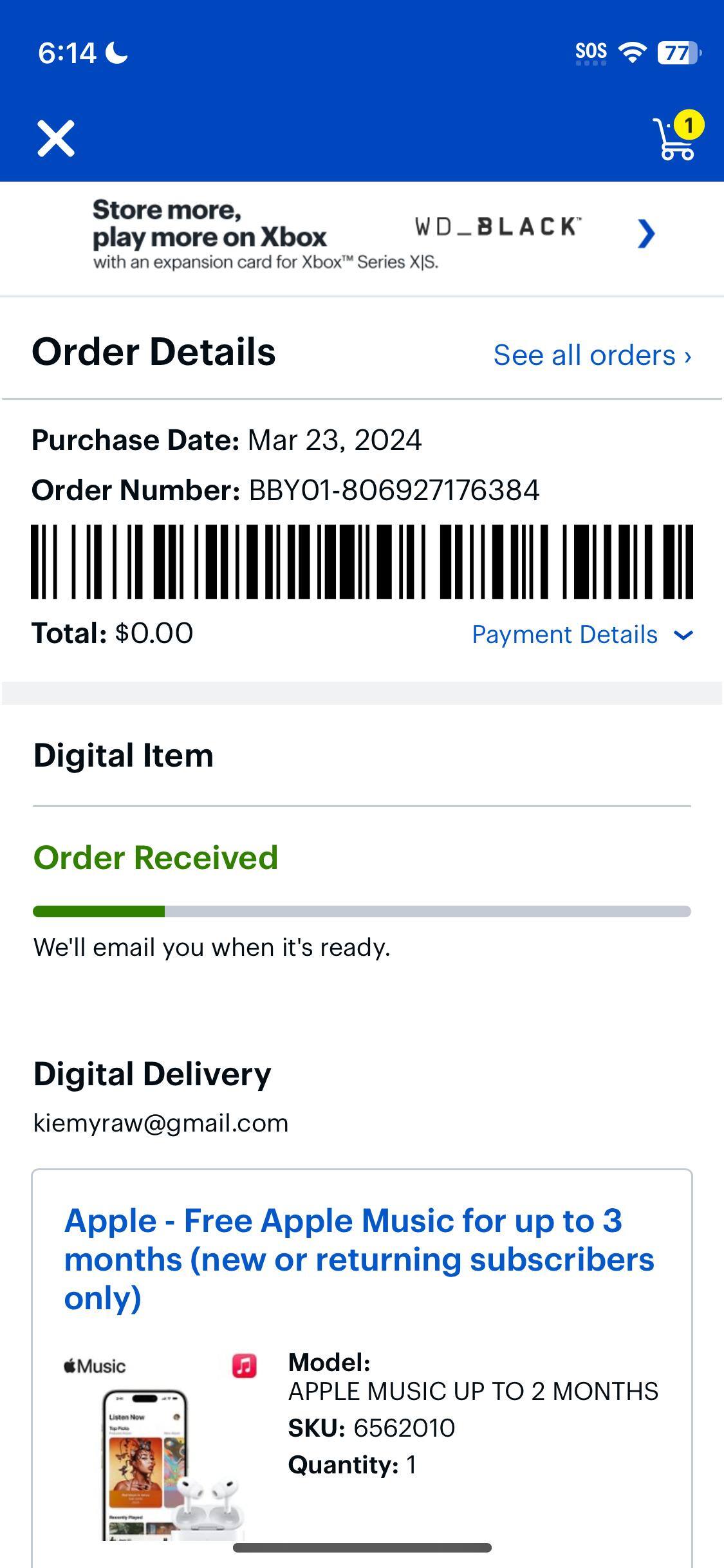Tap the WD_BLACK banner arrow
The image size is (724, 1568).
coord(645,233)
